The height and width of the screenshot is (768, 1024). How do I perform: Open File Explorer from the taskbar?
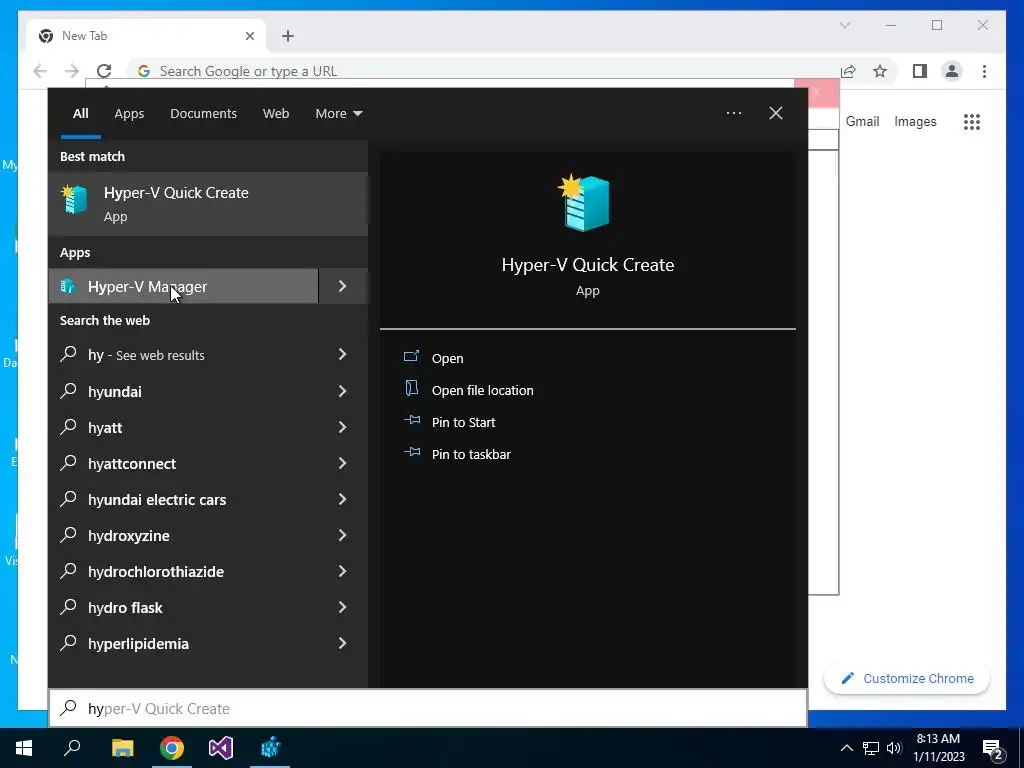point(122,748)
